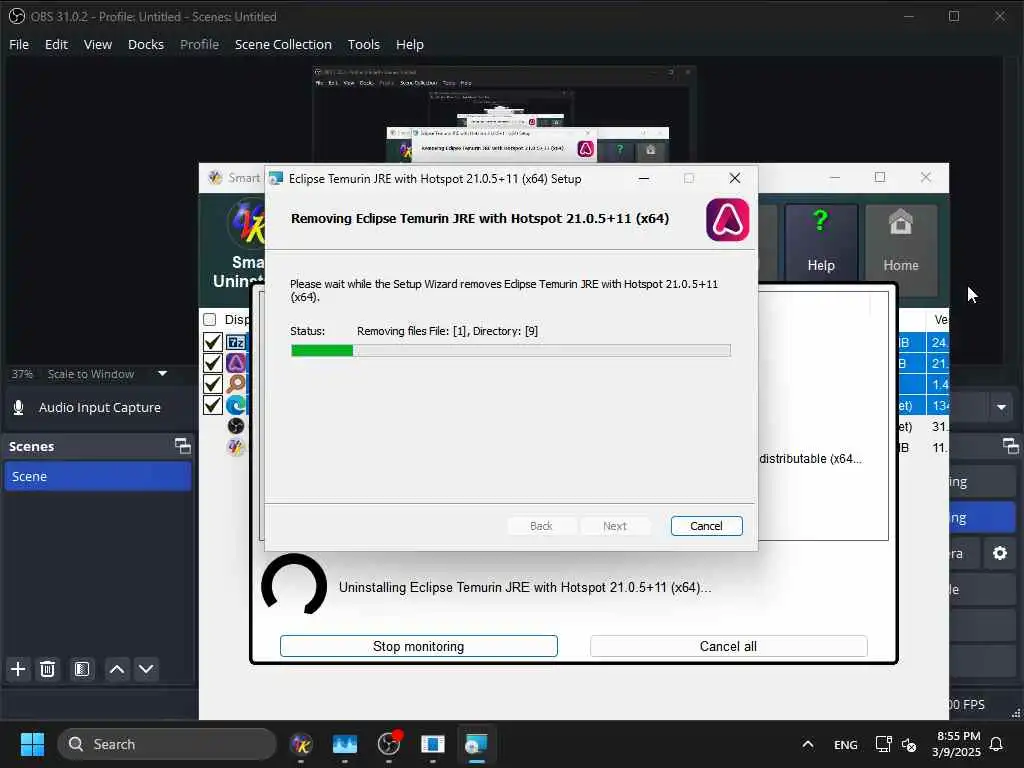Viewport: 1024px width, 768px height.
Task: Add a new scene with the plus icon
Action: (x=18, y=669)
